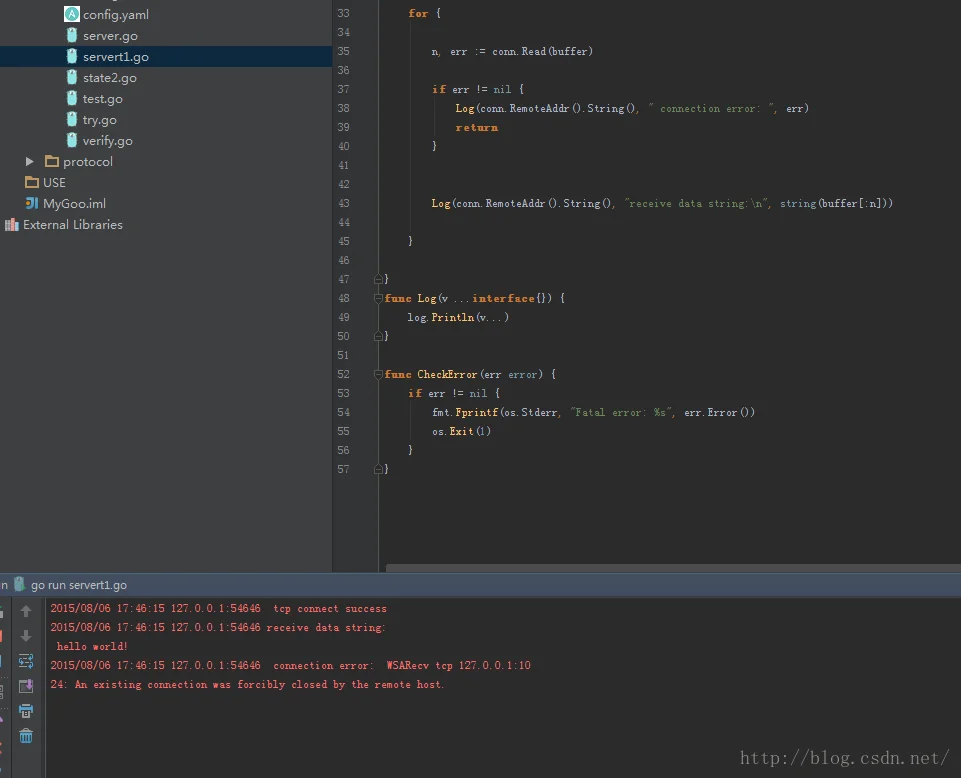Click the up stack trace arrow in console
This screenshot has width=961, height=778.
pyautogui.click(x=26, y=611)
